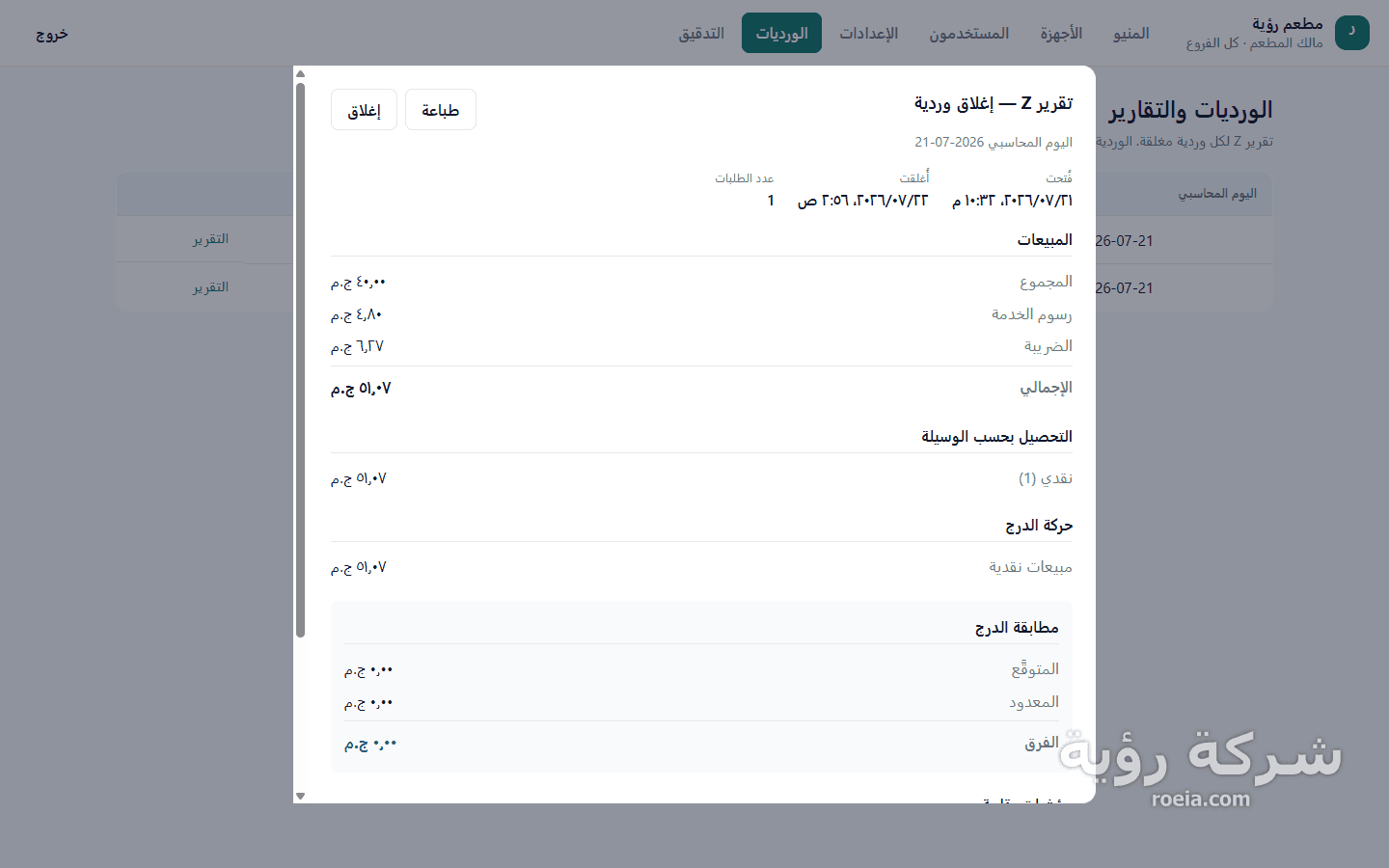Click the إغلاق close button in report dialog
This screenshot has height=868, width=1389.
click(x=364, y=110)
